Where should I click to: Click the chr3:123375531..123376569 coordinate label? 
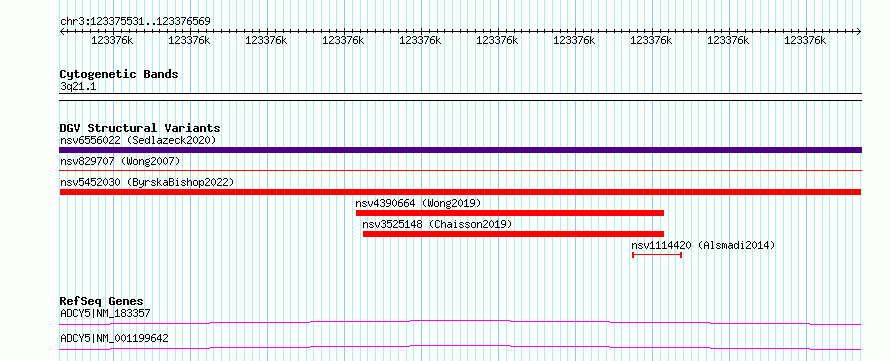[135, 22]
